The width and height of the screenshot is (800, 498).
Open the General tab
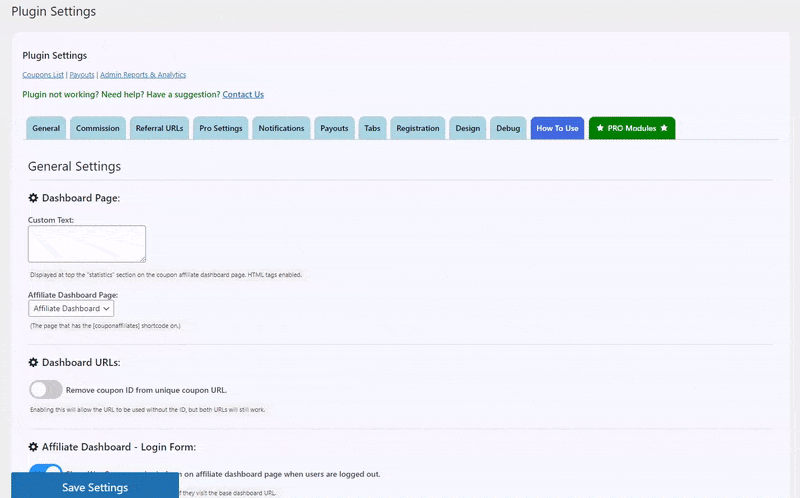tap(46, 128)
